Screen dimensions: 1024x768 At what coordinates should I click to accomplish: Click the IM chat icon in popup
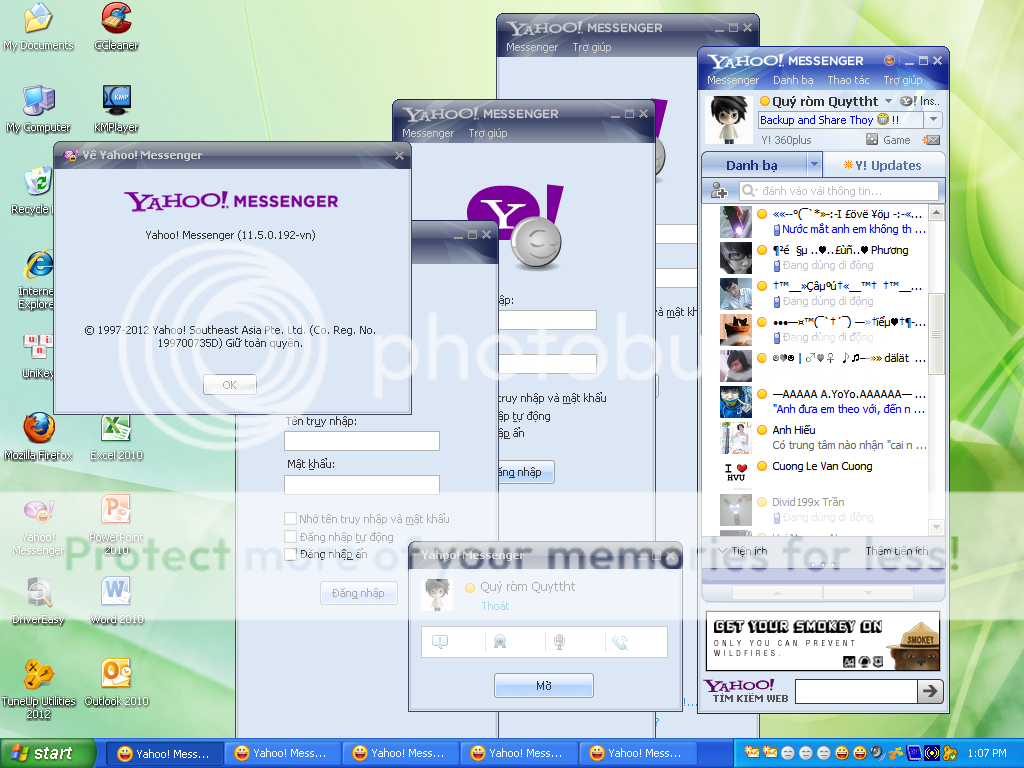click(440, 642)
